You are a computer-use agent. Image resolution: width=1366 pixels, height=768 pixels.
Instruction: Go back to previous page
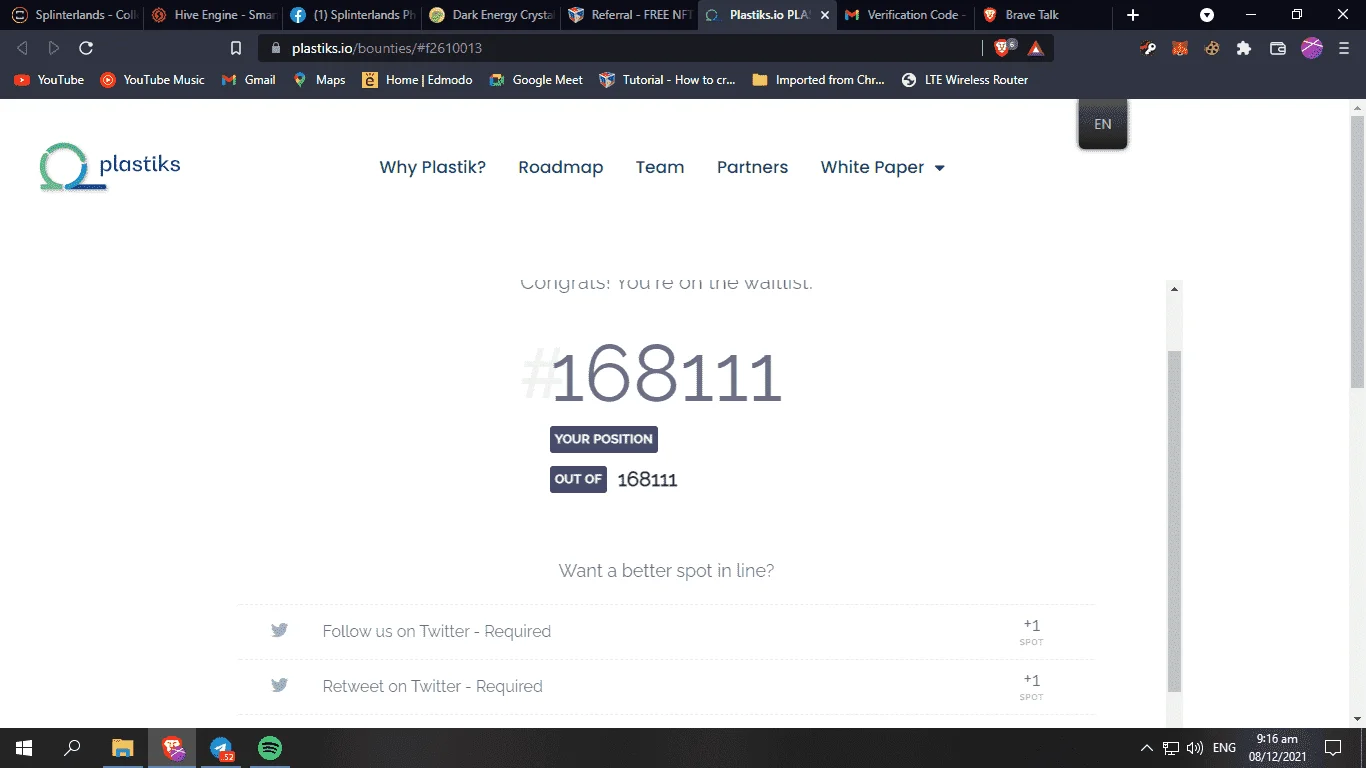(x=22, y=48)
